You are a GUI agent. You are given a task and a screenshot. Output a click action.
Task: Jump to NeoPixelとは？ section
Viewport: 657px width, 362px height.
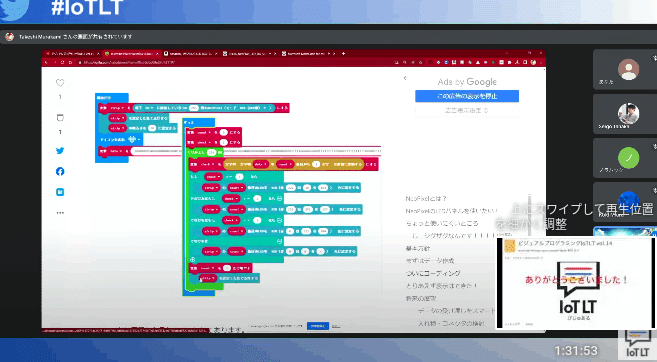click(426, 199)
